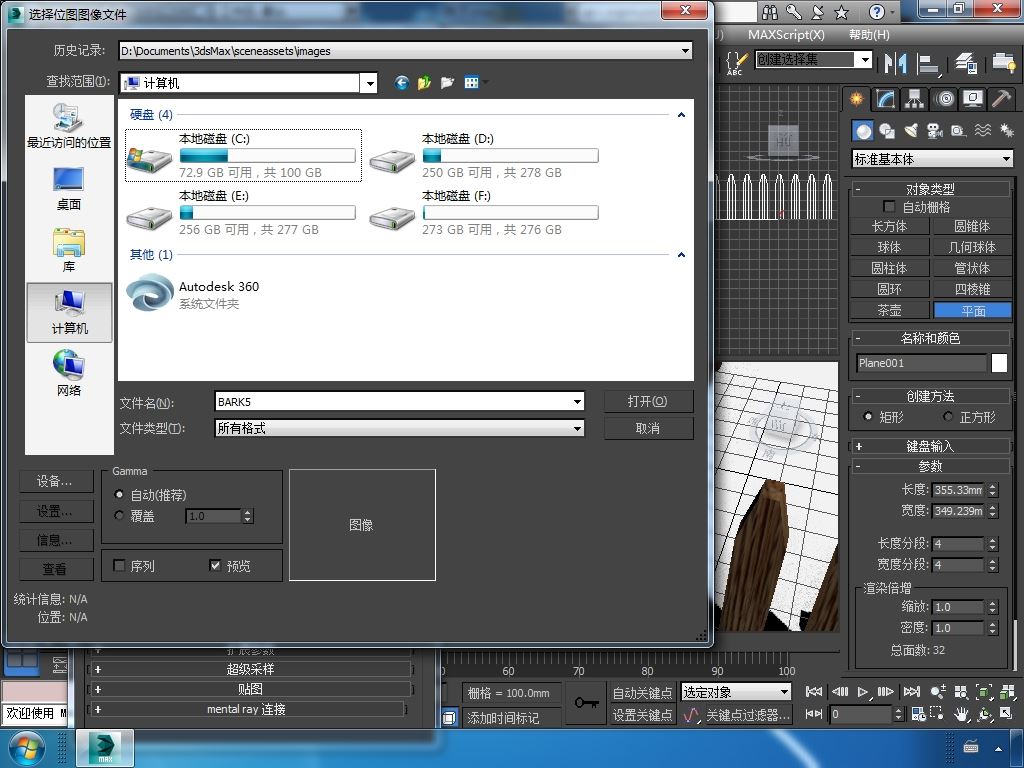The image size is (1024, 768).
Task: Click the 自动关键点 button
Action: [x=643, y=692]
